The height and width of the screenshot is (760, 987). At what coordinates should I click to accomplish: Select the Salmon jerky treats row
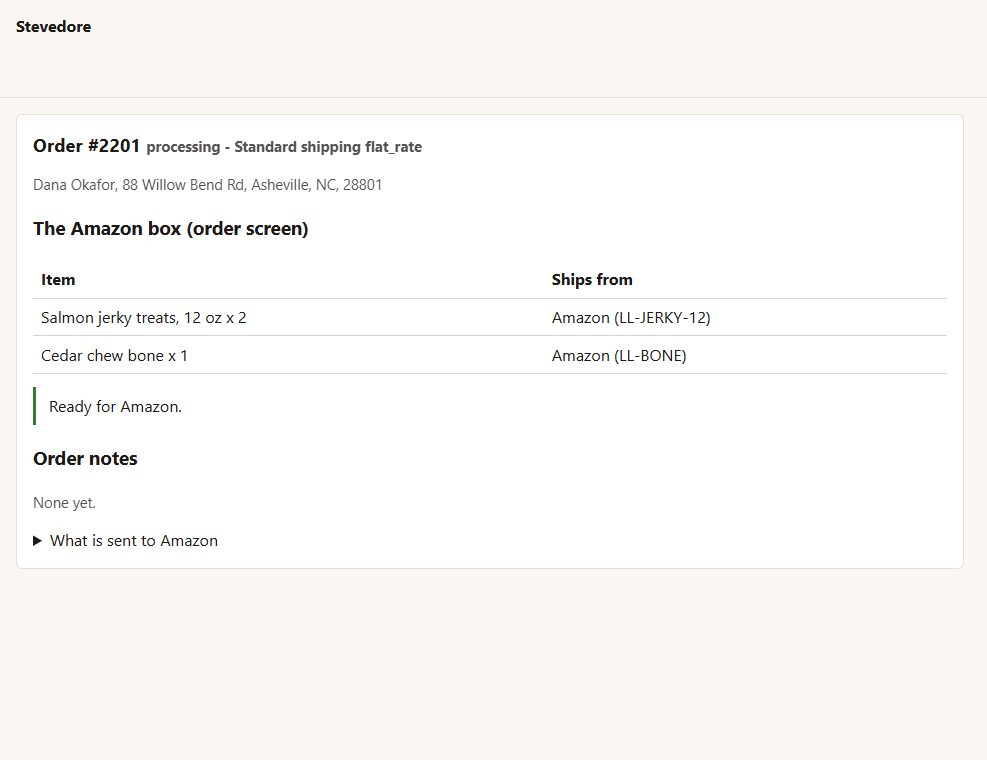490,317
